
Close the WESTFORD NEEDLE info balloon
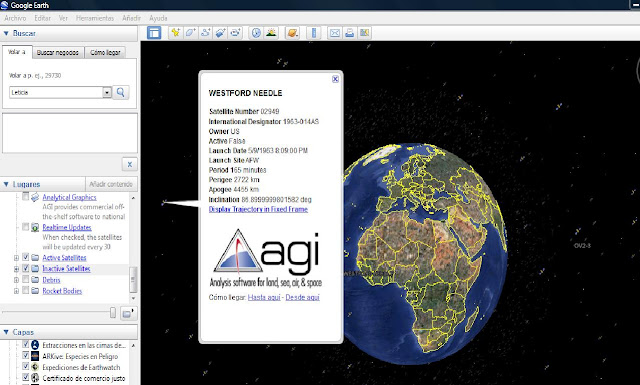[335, 79]
